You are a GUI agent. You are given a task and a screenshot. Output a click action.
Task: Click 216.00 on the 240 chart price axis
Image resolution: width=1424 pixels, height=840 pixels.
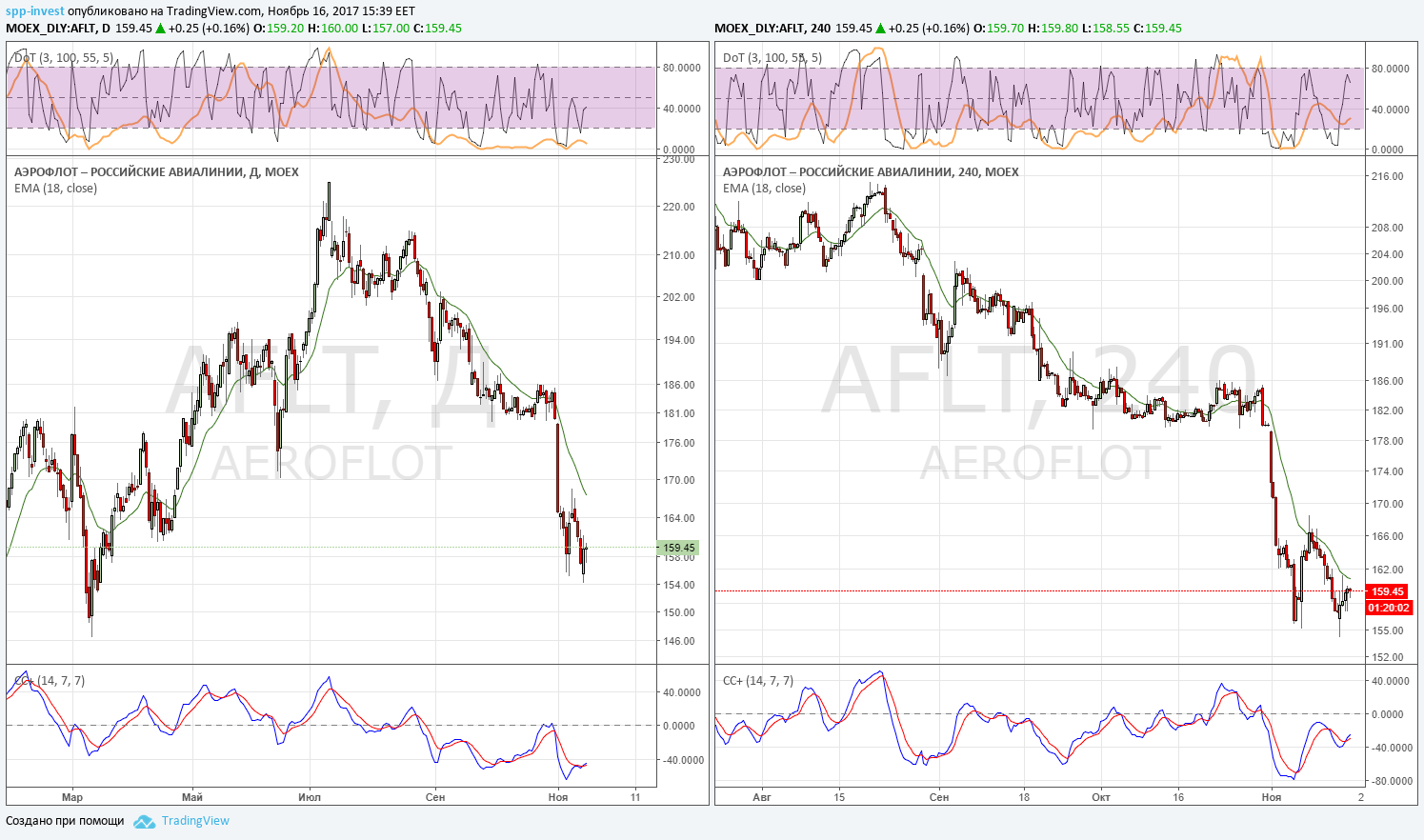coord(1387,176)
